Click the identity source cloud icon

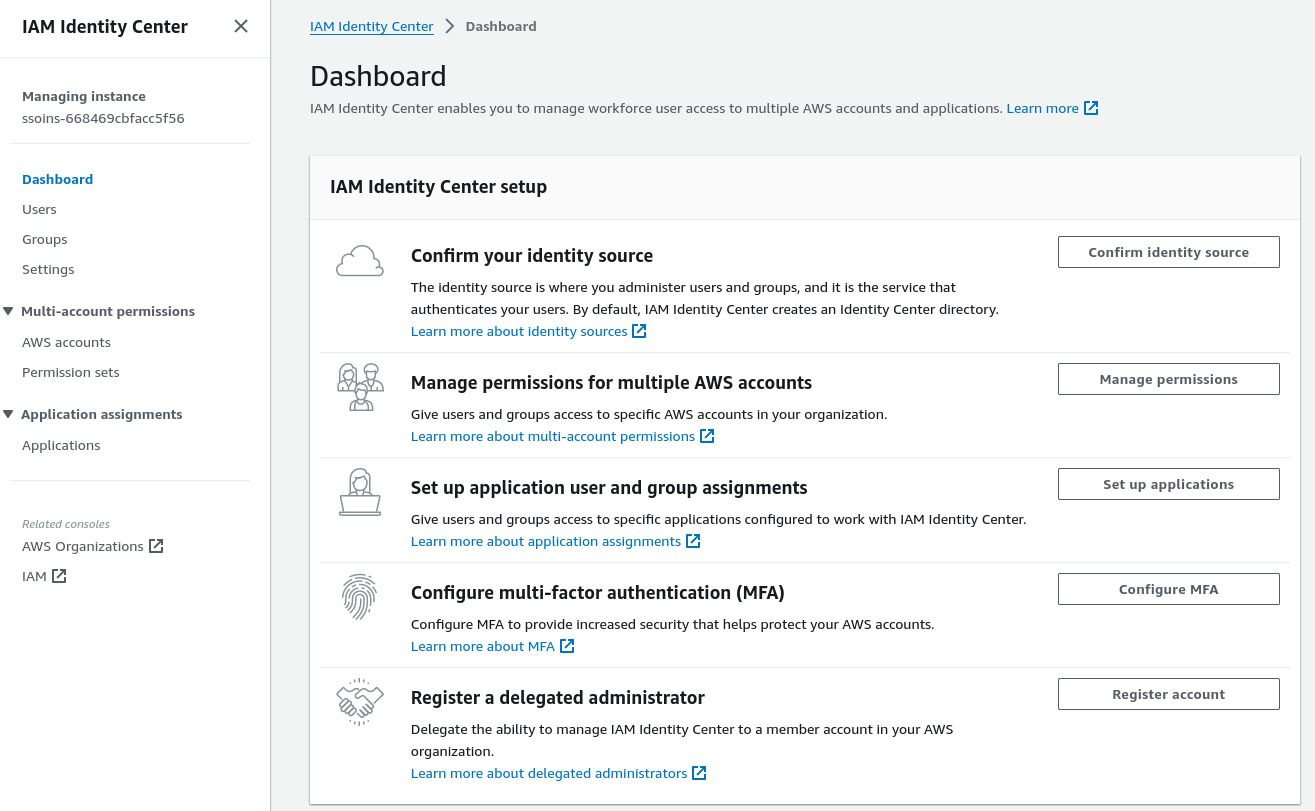[x=359, y=260]
